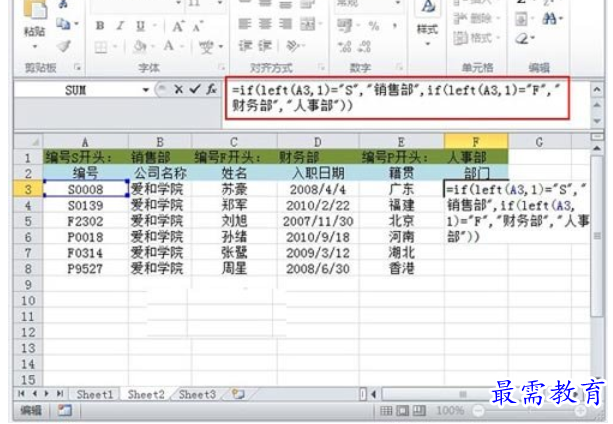
Task: Click the Find & Select binoculars icon
Action: [x=550, y=18]
